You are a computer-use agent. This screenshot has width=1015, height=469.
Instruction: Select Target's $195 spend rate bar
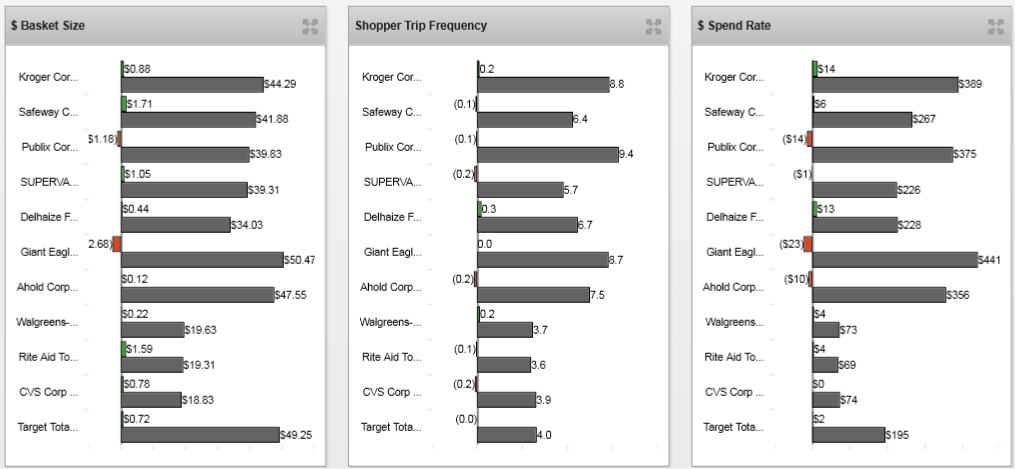[x=848, y=435]
